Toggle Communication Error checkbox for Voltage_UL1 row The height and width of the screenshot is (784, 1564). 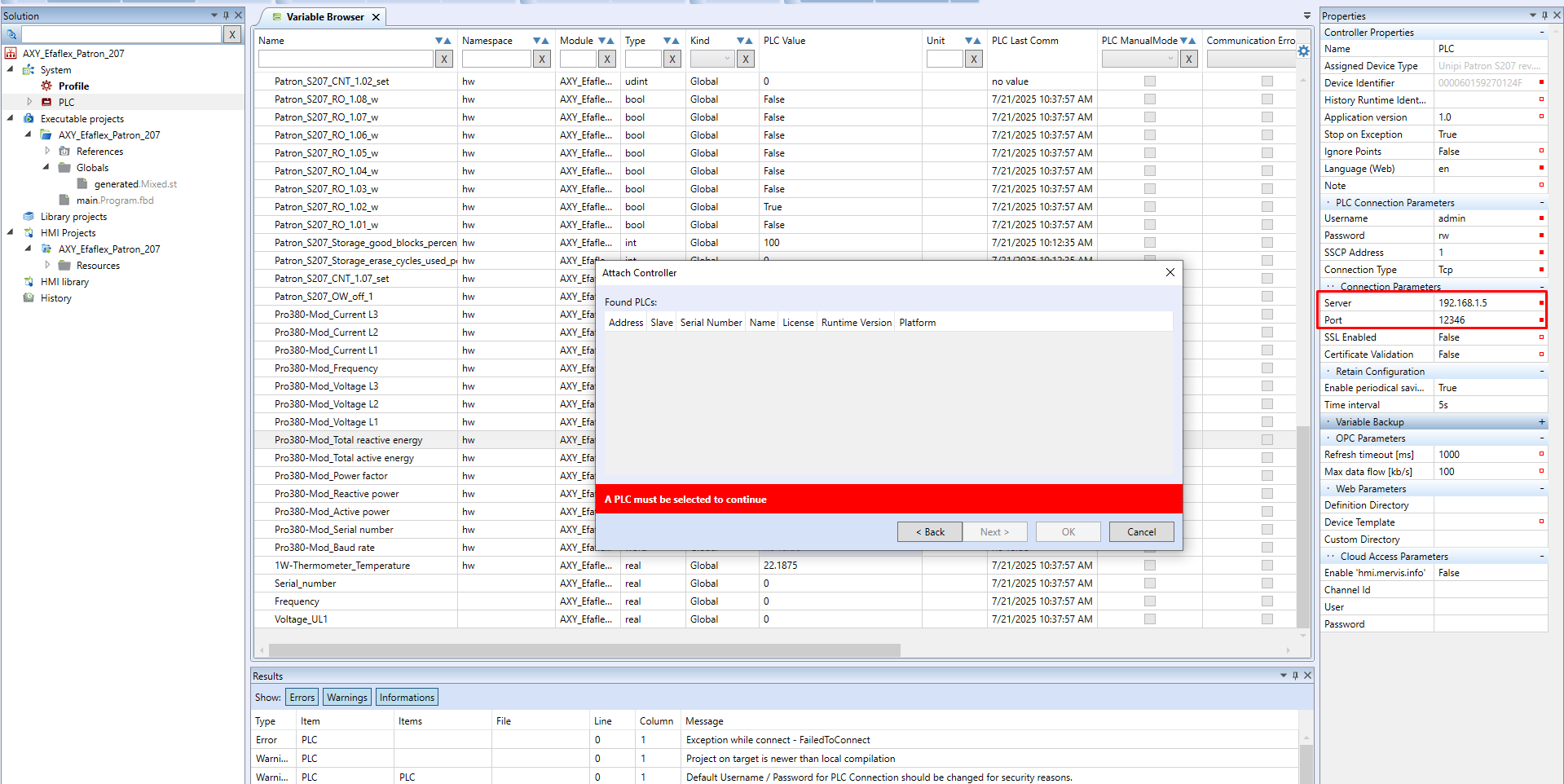click(1267, 619)
